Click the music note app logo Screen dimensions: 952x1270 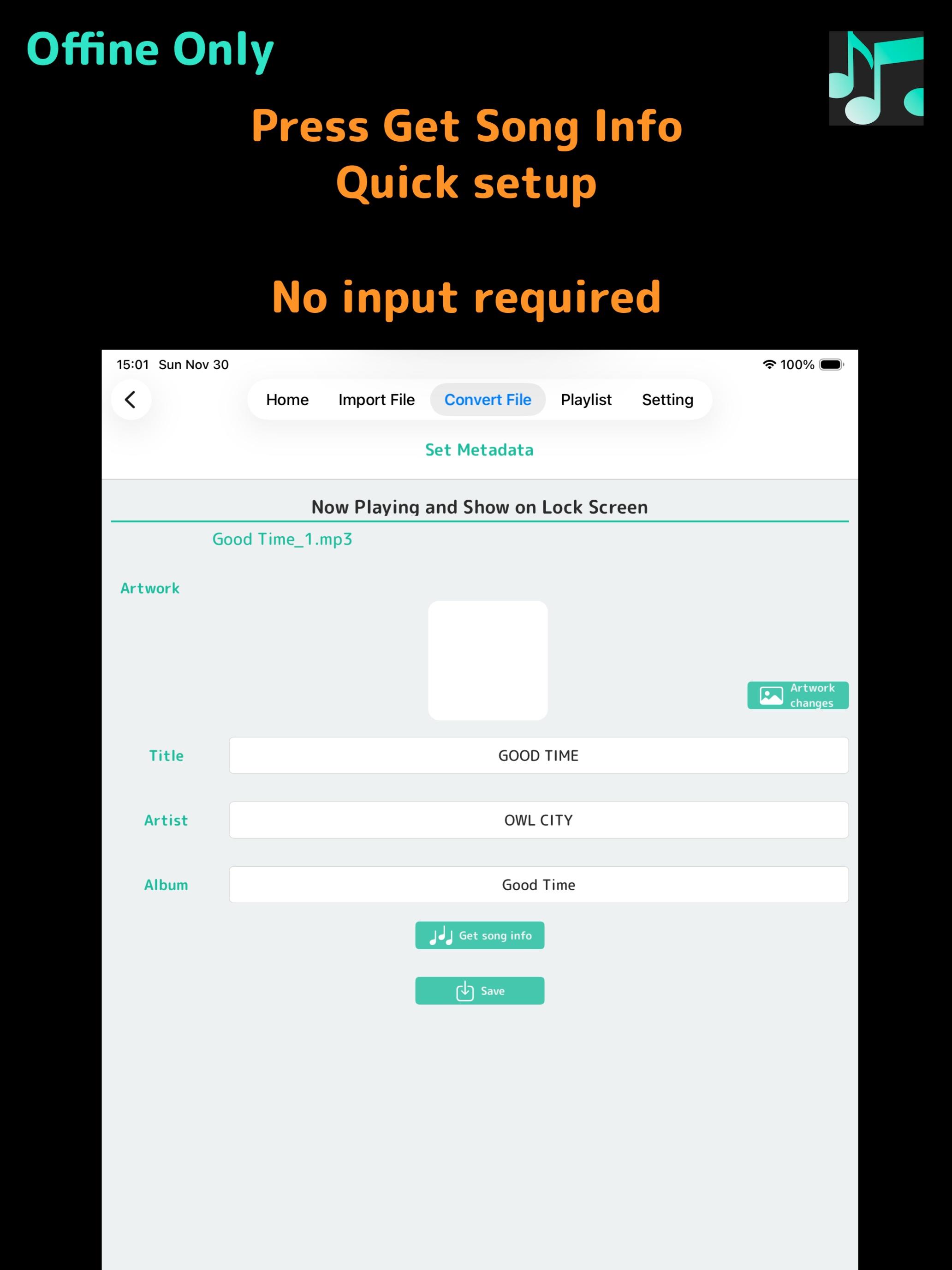click(x=876, y=78)
